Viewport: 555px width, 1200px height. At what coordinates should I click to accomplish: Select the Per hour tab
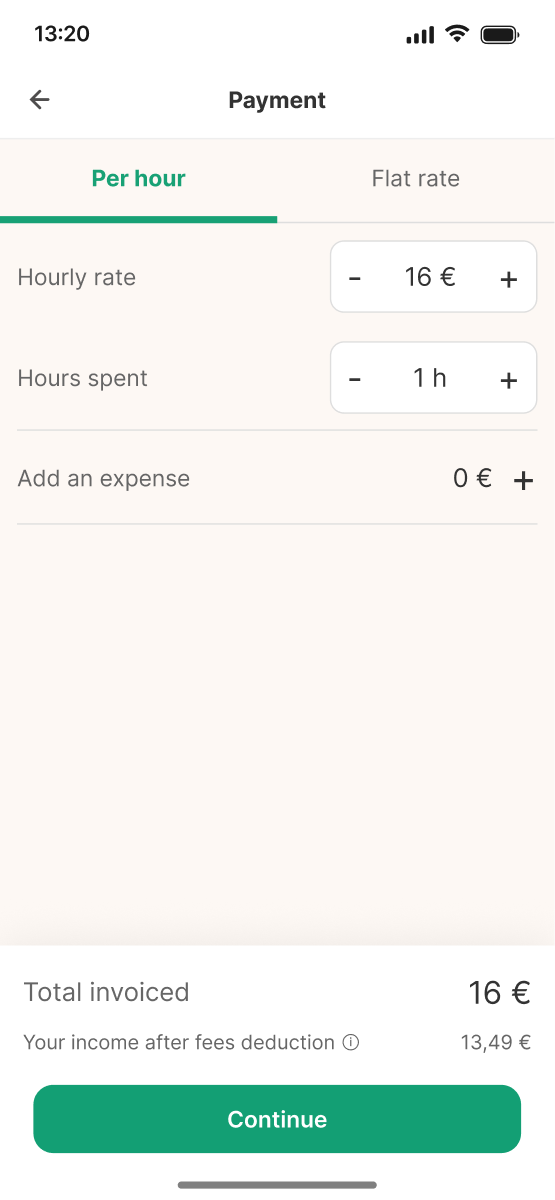pos(139,179)
